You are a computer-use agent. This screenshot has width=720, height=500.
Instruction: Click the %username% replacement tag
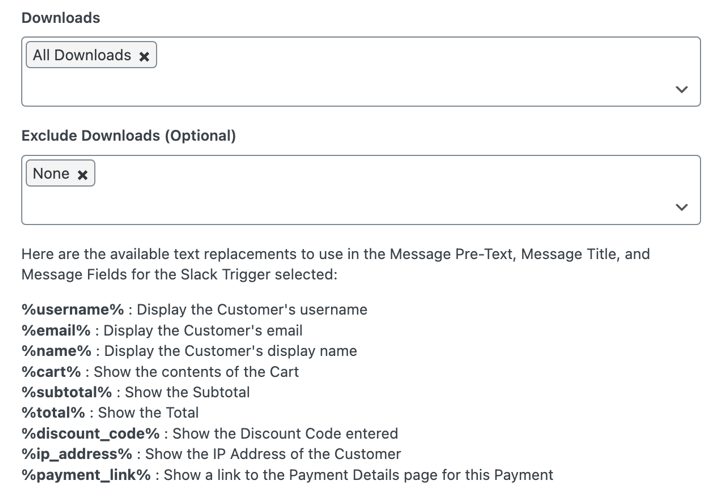click(74, 310)
